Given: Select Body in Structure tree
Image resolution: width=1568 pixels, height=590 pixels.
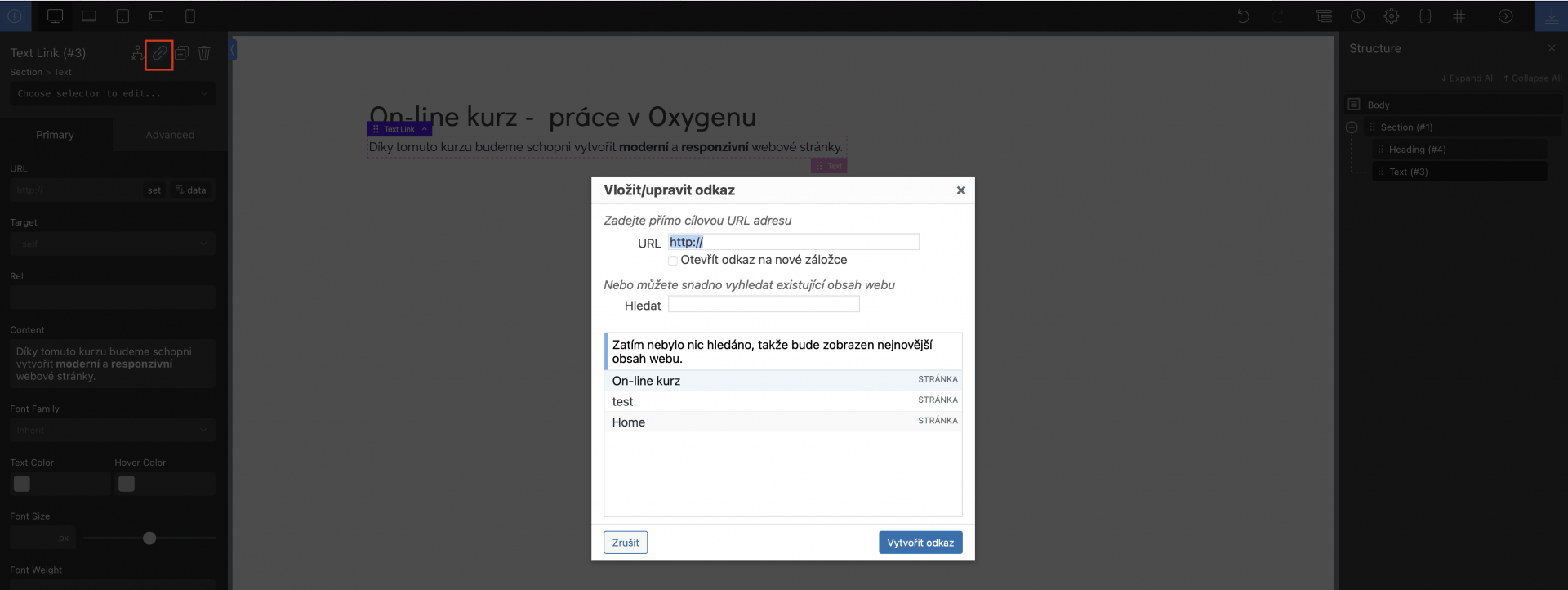Looking at the screenshot, I should click(1454, 105).
